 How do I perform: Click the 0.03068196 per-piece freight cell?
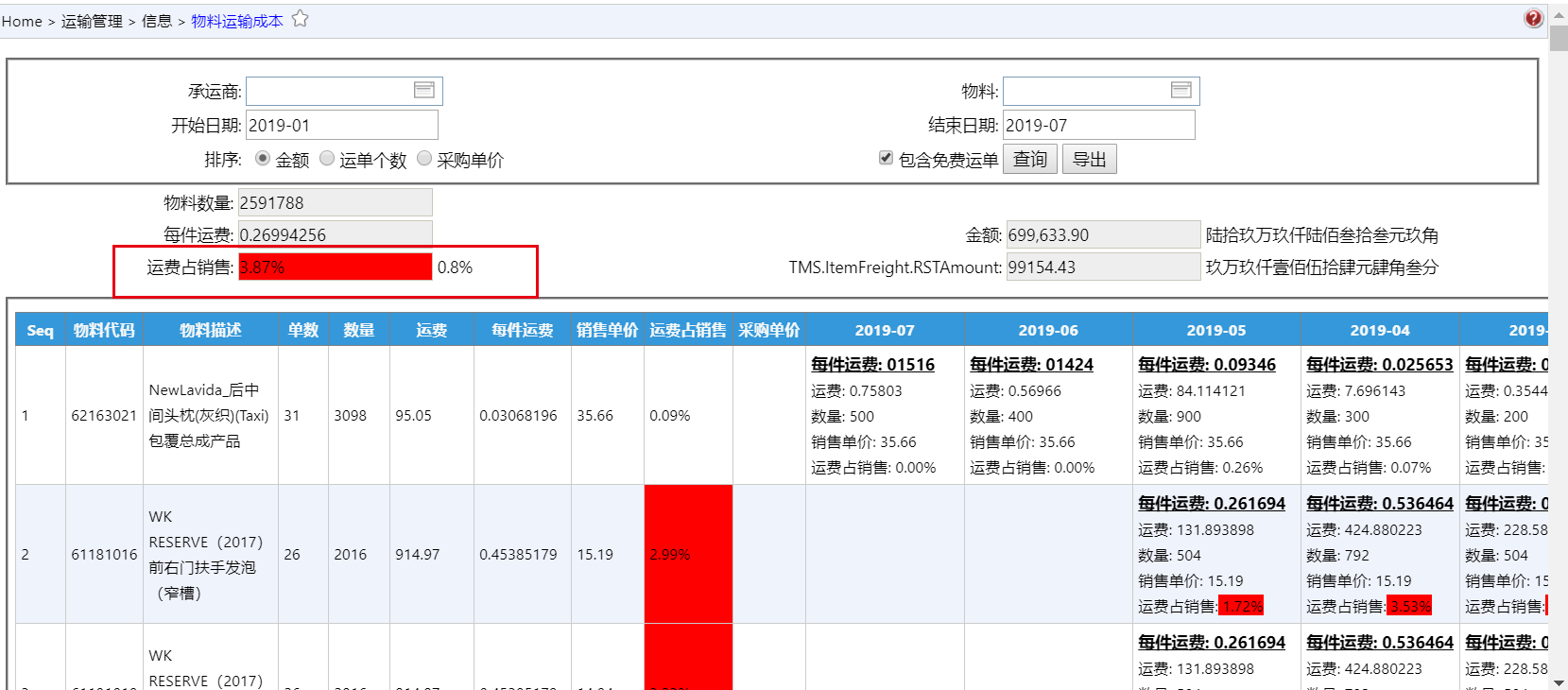[523, 415]
